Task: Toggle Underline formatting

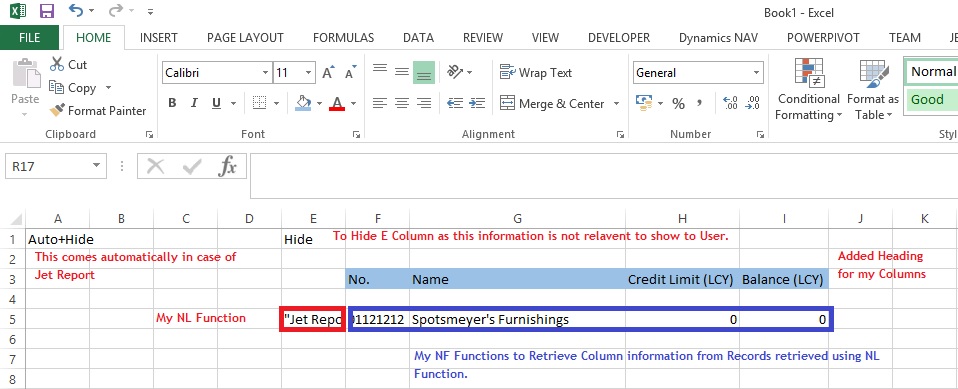Action: coord(216,103)
